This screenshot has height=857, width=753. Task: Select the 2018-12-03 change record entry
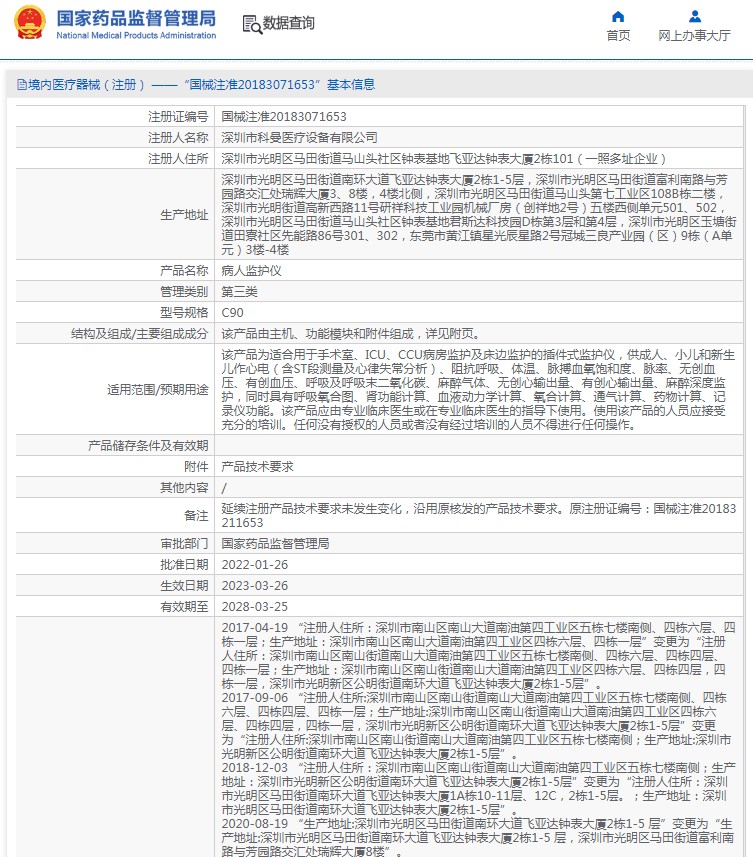pyautogui.click(x=478, y=789)
